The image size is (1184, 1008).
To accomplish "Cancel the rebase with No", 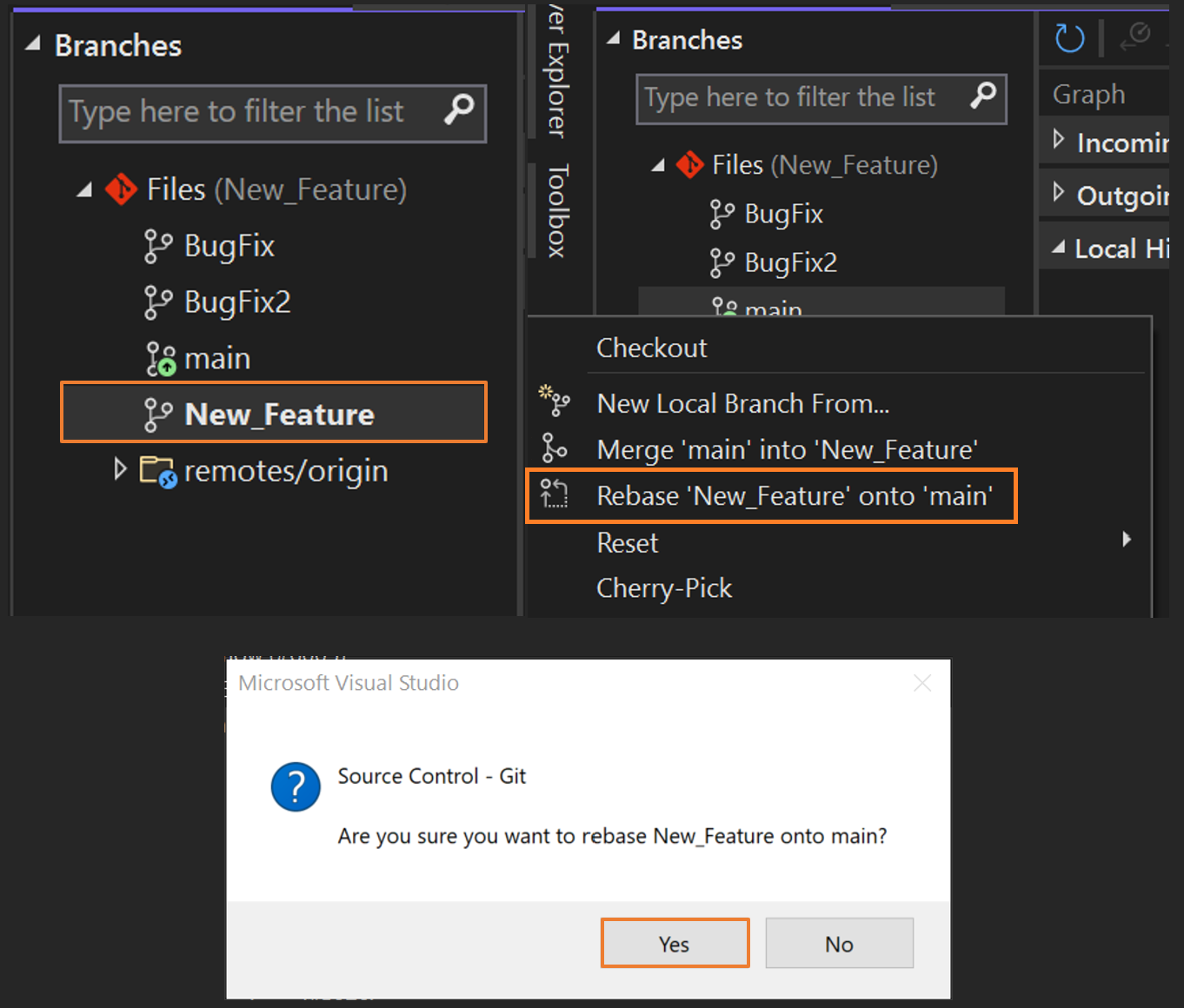I will (838, 943).
